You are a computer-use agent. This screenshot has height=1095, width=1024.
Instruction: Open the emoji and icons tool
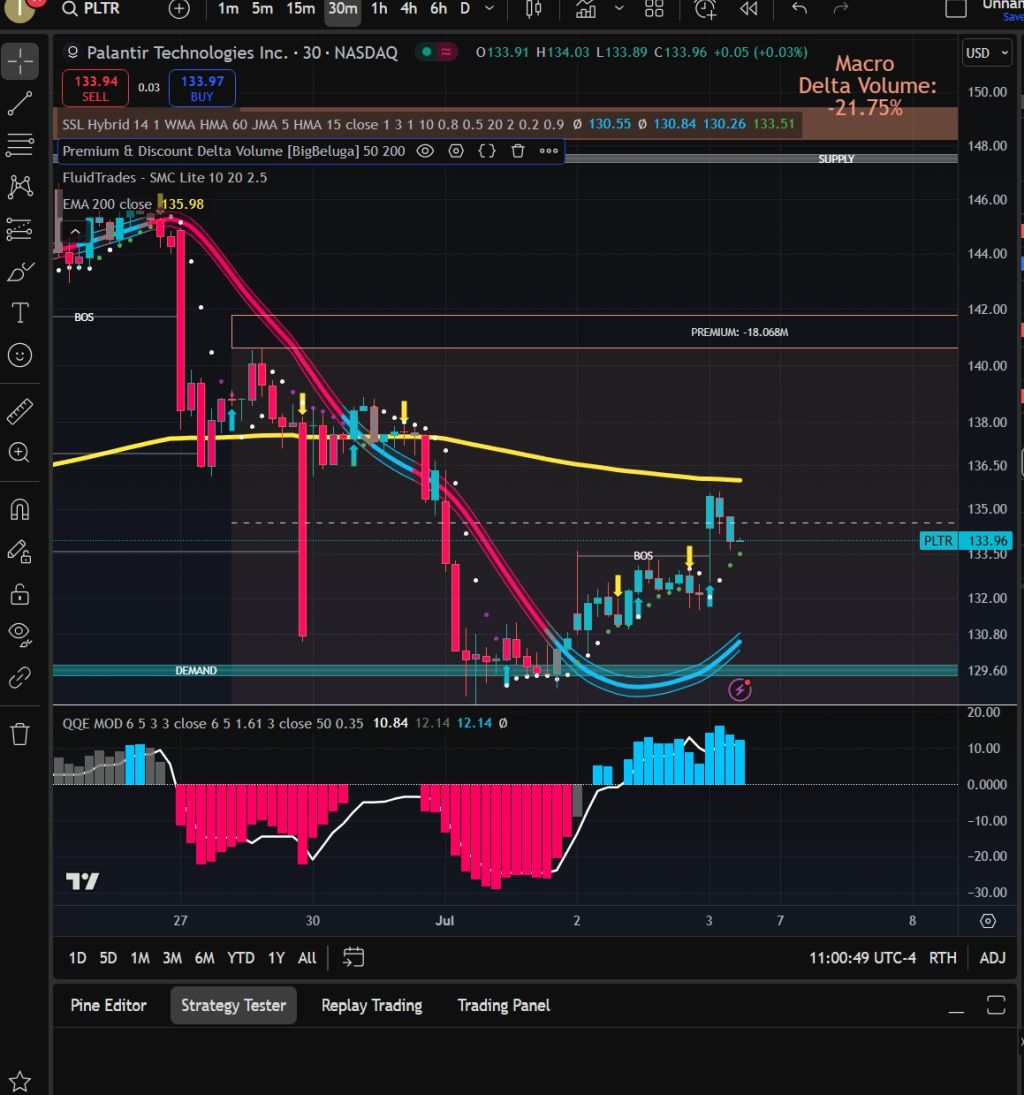click(20, 355)
